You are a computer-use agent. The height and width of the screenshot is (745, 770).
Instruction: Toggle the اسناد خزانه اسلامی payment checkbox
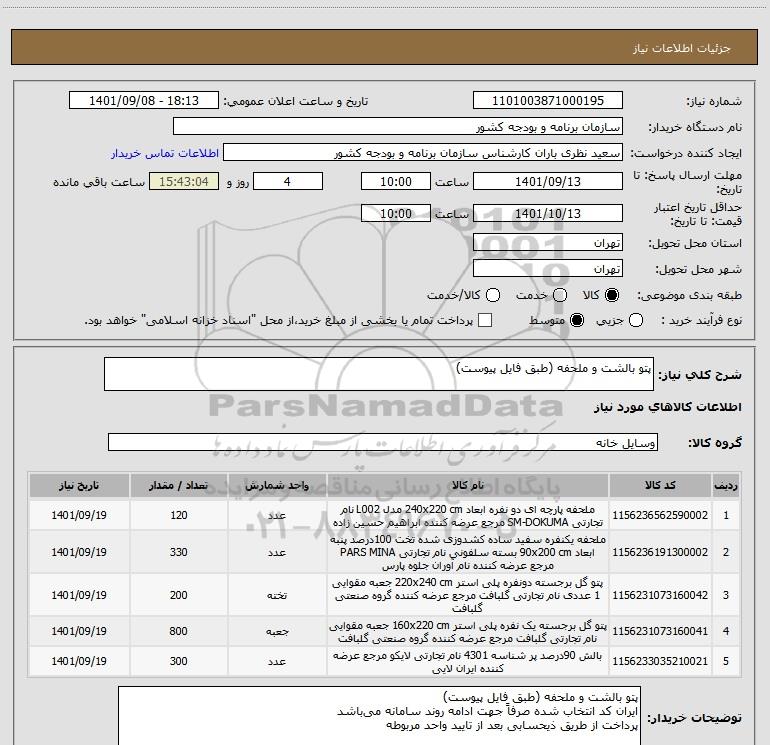point(485,321)
